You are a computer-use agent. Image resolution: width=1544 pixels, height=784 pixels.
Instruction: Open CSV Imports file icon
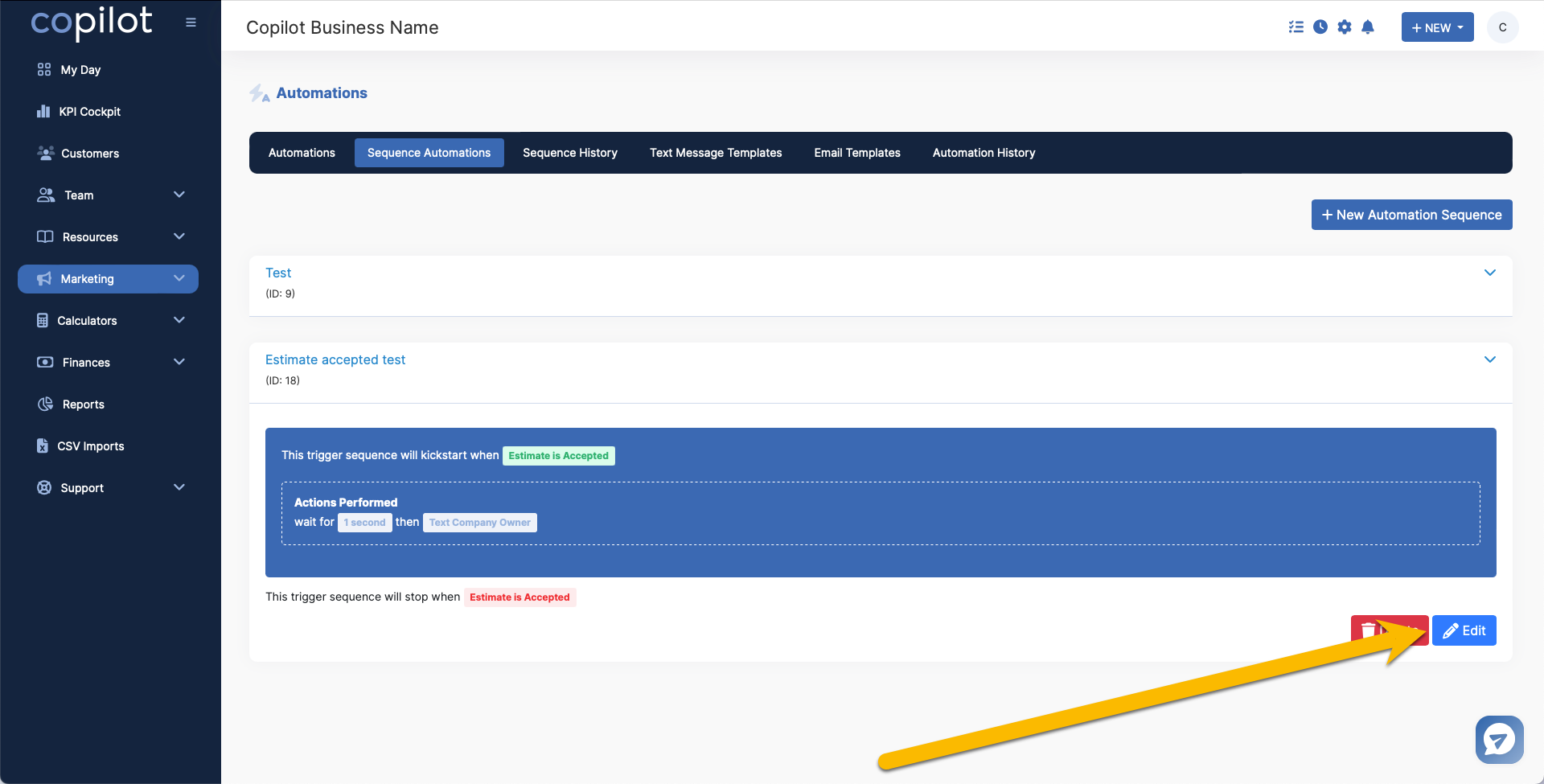pos(43,445)
